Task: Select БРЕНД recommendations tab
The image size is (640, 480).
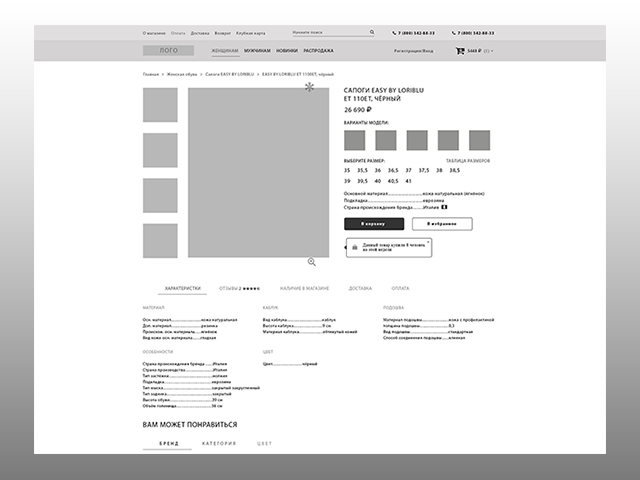Action: [169, 444]
